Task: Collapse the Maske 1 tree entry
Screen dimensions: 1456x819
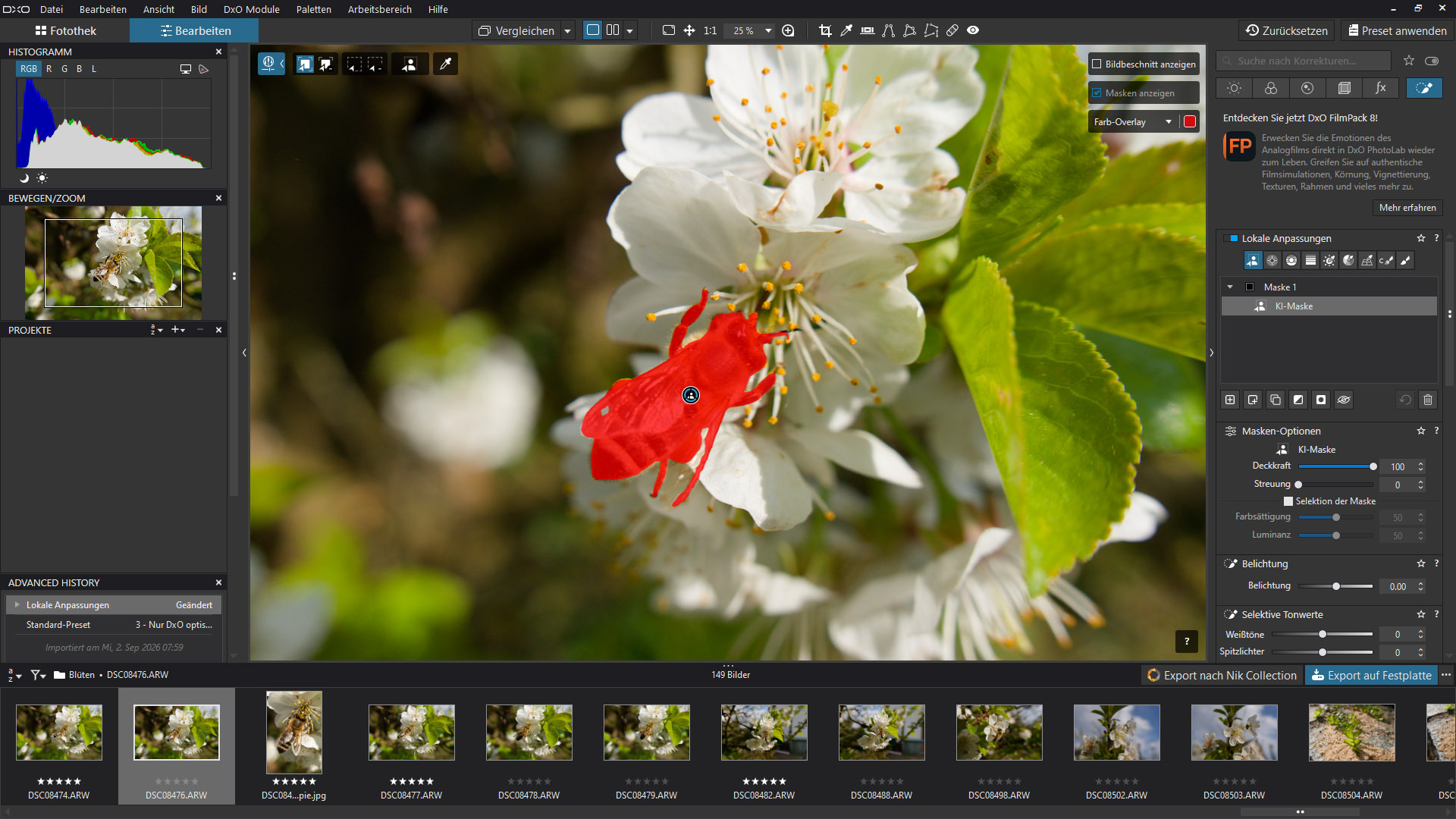Action: point(1230,287)
